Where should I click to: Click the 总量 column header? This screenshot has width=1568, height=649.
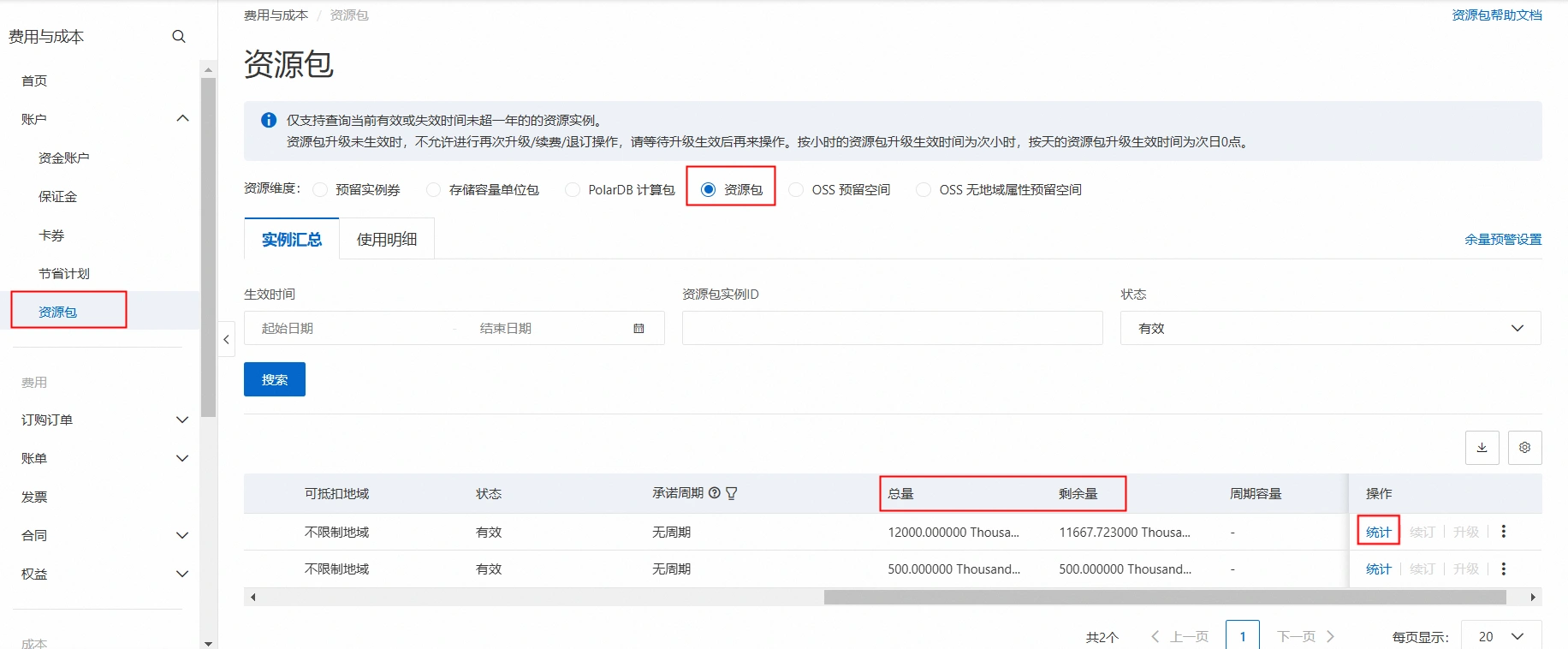point(900,493)
